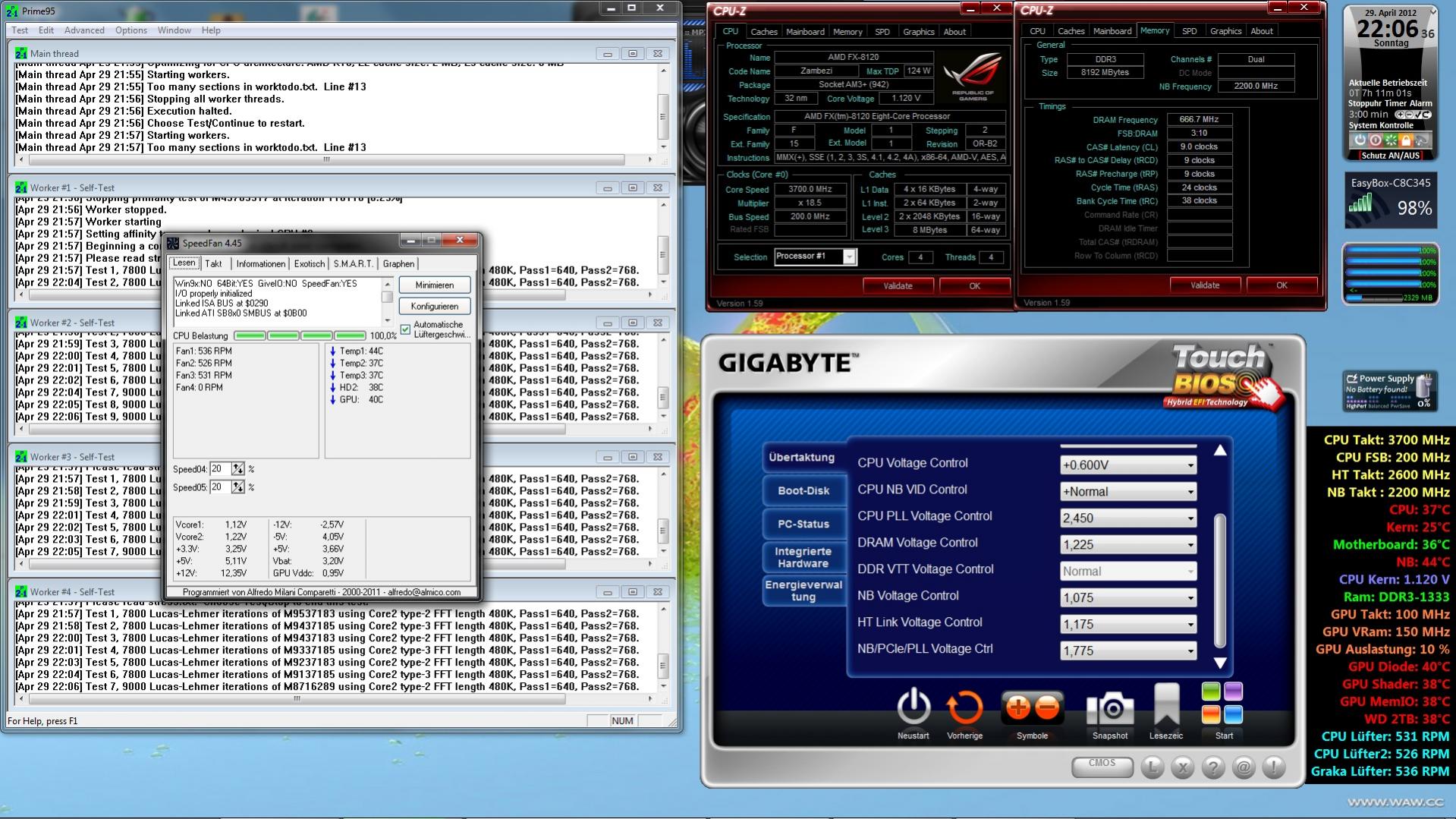The image size is (1456, 819).
Task: Click the Worker #1 Self-Test window icon
Action: [20, 187]
